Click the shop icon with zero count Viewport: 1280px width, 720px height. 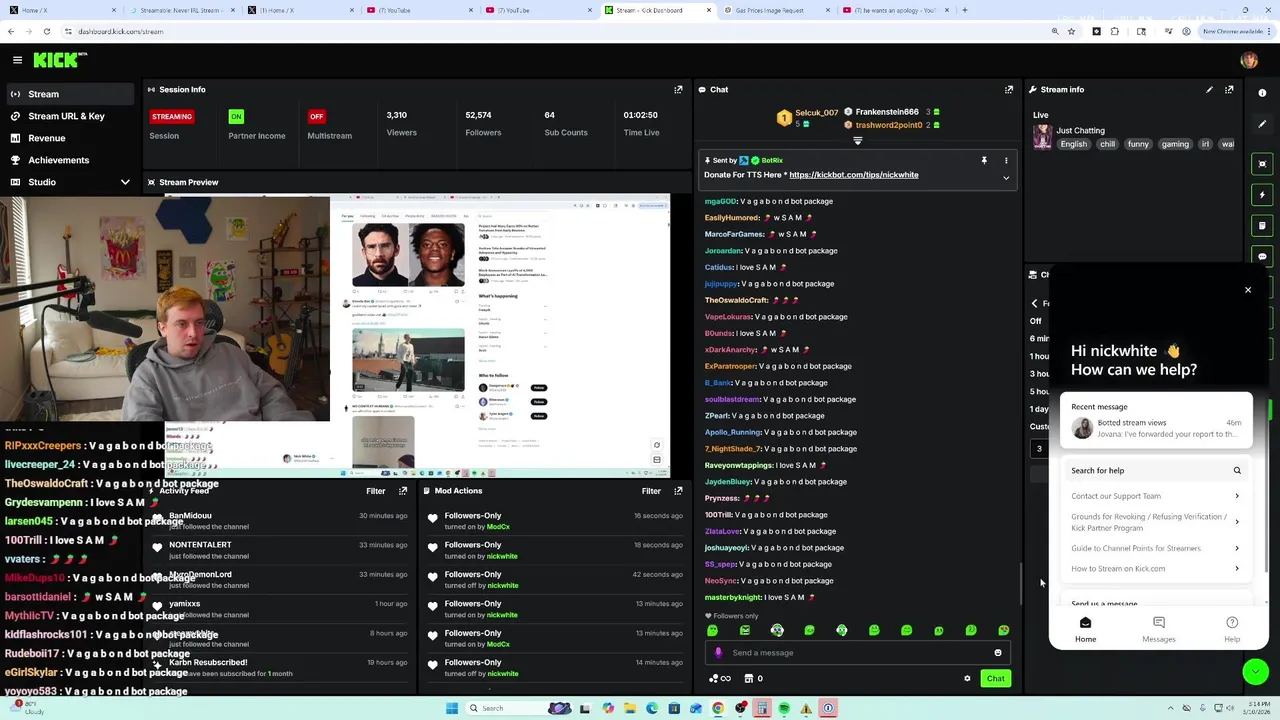pos(753,679)
